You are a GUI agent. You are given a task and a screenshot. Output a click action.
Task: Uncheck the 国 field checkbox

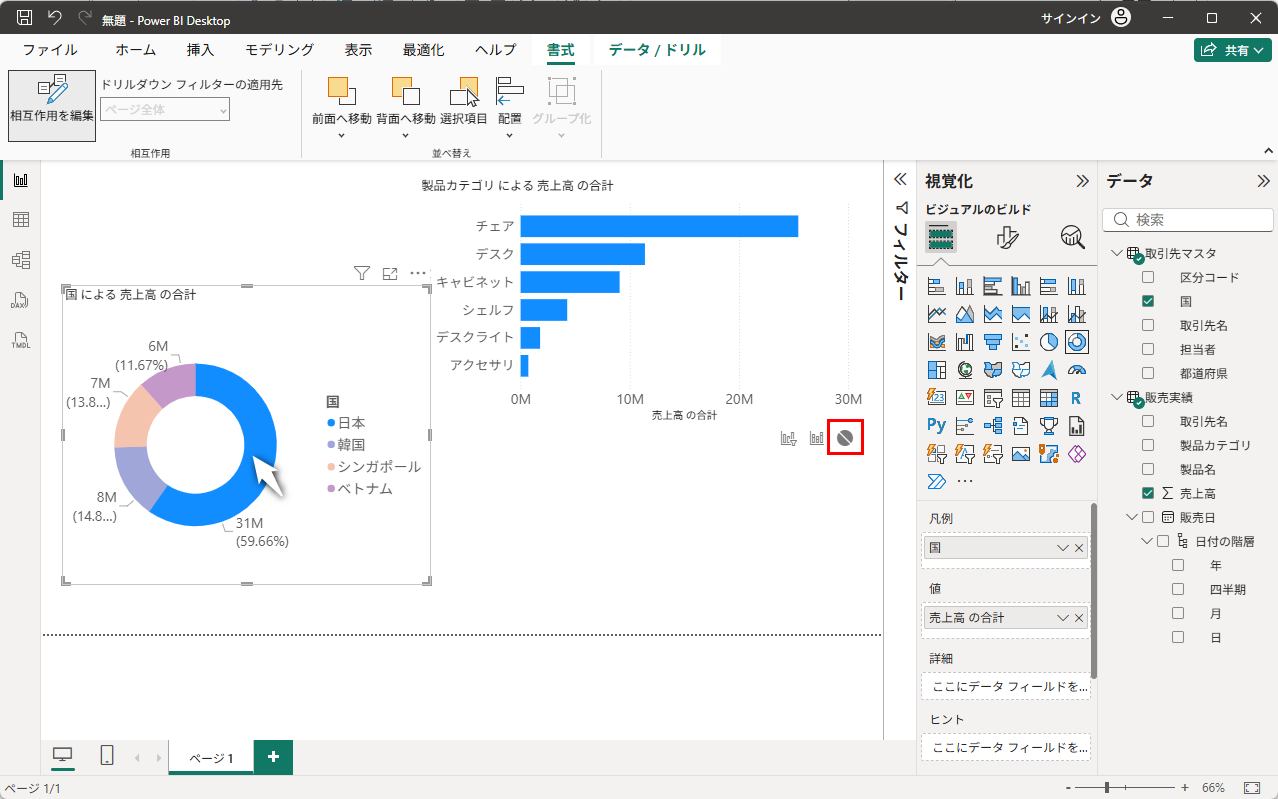(x=1148, y=301)
